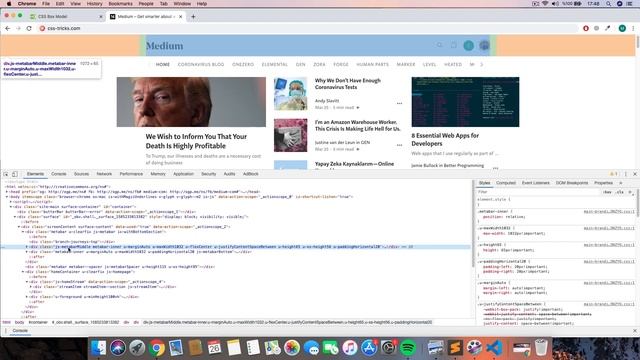Open the Trash in the dock
The image size is (640, 360).
(541, 348)
